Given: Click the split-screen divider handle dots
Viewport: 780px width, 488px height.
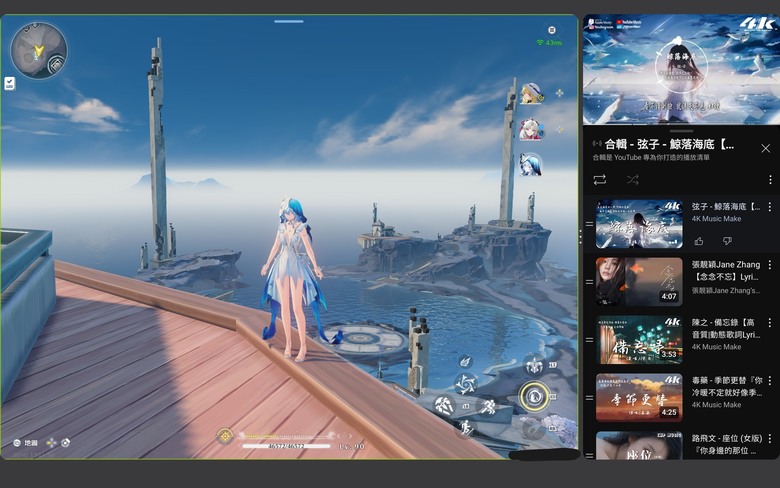Looking at the screenshot, I should click(581, 237).
